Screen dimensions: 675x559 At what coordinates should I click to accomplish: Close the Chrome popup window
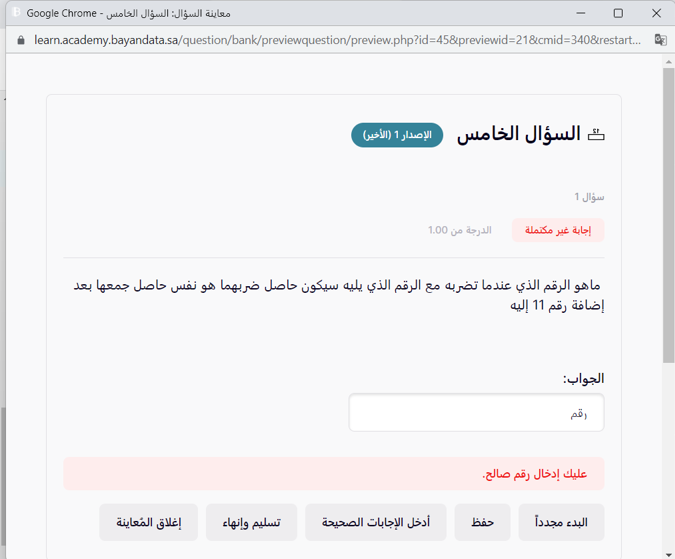point(656,13)
